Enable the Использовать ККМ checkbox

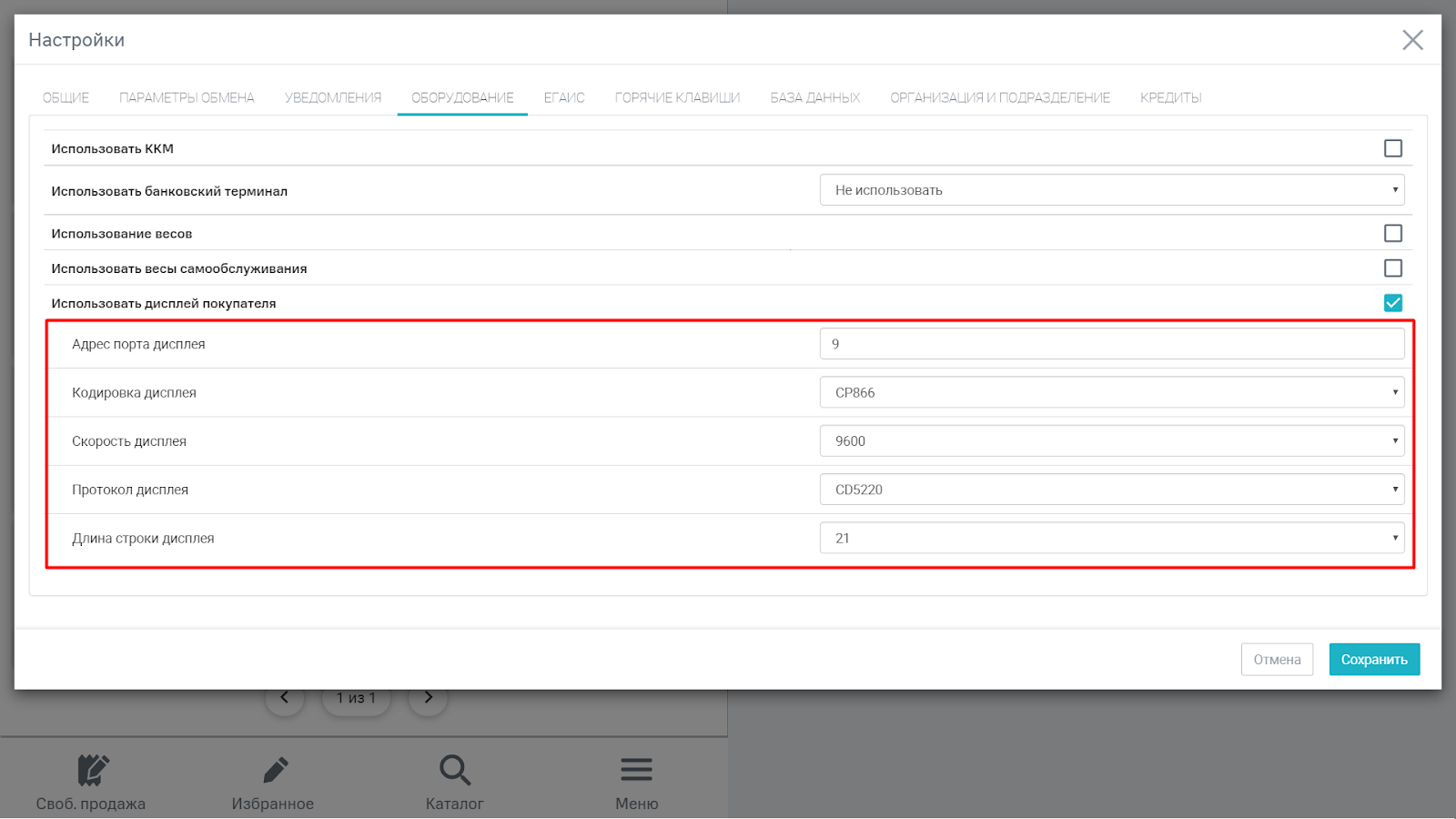click(1393, 148)
